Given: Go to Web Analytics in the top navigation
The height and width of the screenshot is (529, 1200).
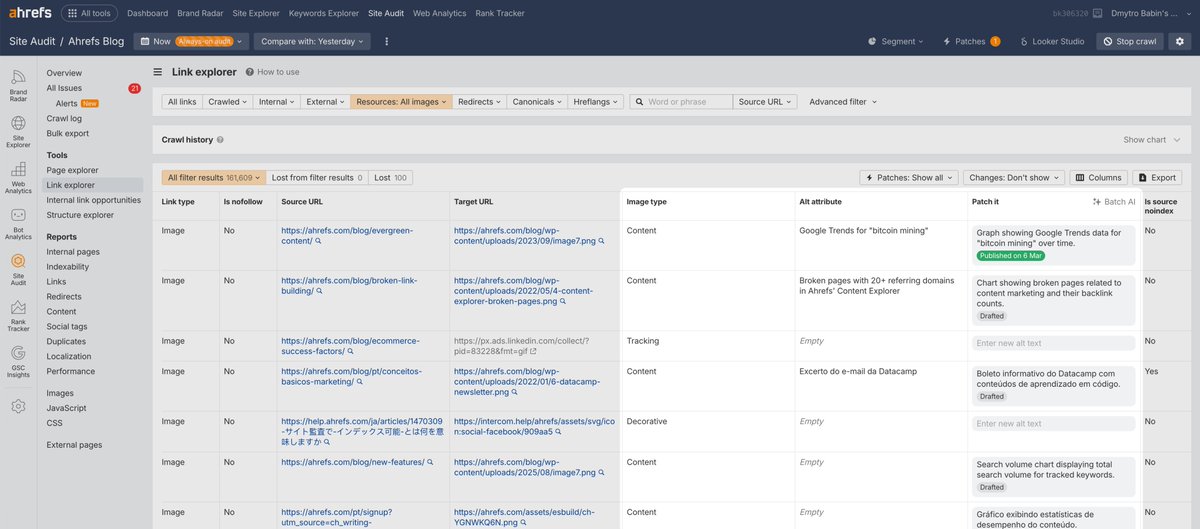Looking at the screenshot, I should [x=439, y=13].
